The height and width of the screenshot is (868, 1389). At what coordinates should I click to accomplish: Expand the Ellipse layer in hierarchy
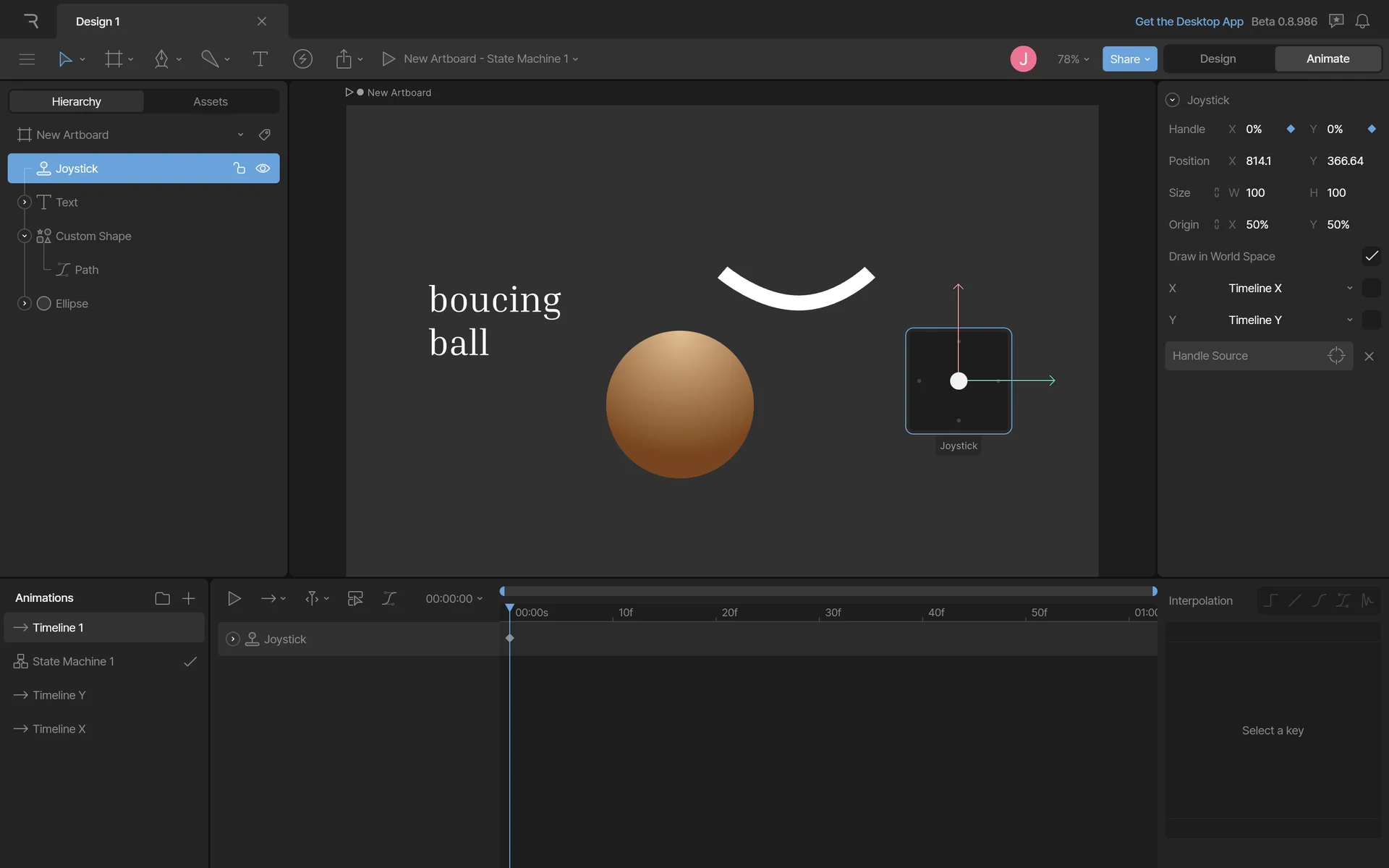[x=25, y=304]
